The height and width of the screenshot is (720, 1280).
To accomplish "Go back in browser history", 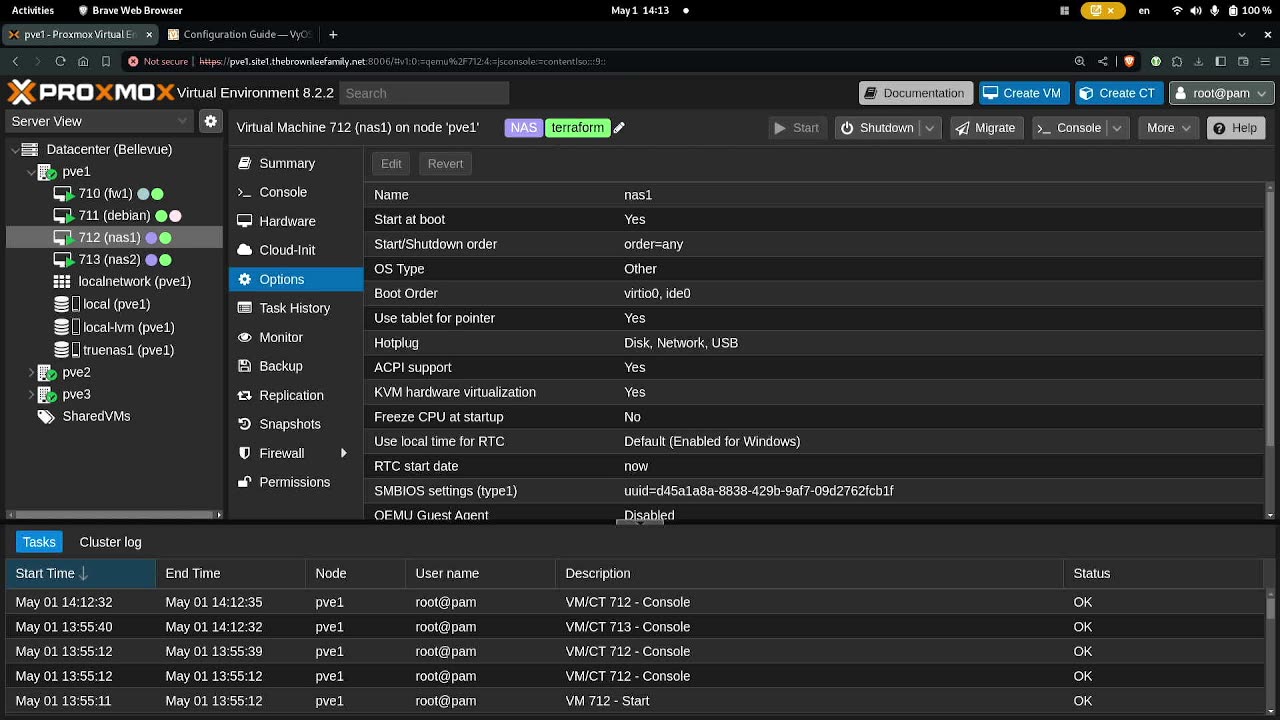I will pos(15,61).
